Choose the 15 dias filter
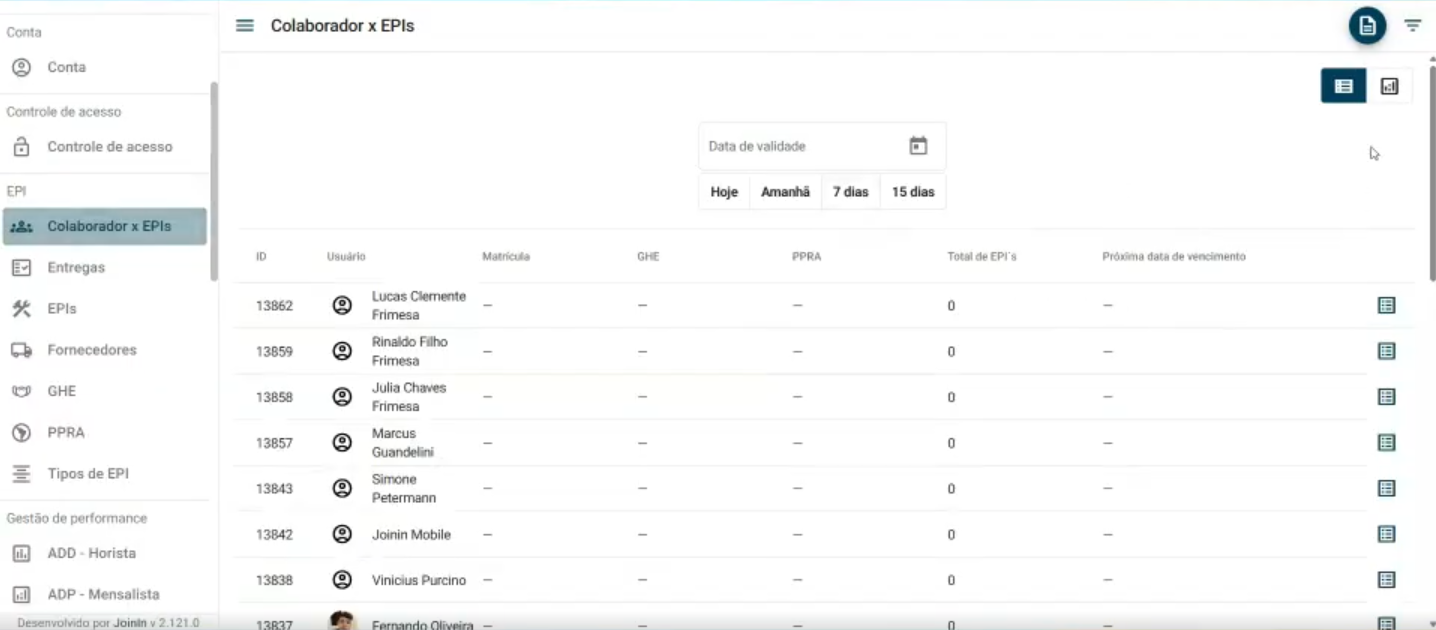The image size is (1436, 630). click(912, 192)
